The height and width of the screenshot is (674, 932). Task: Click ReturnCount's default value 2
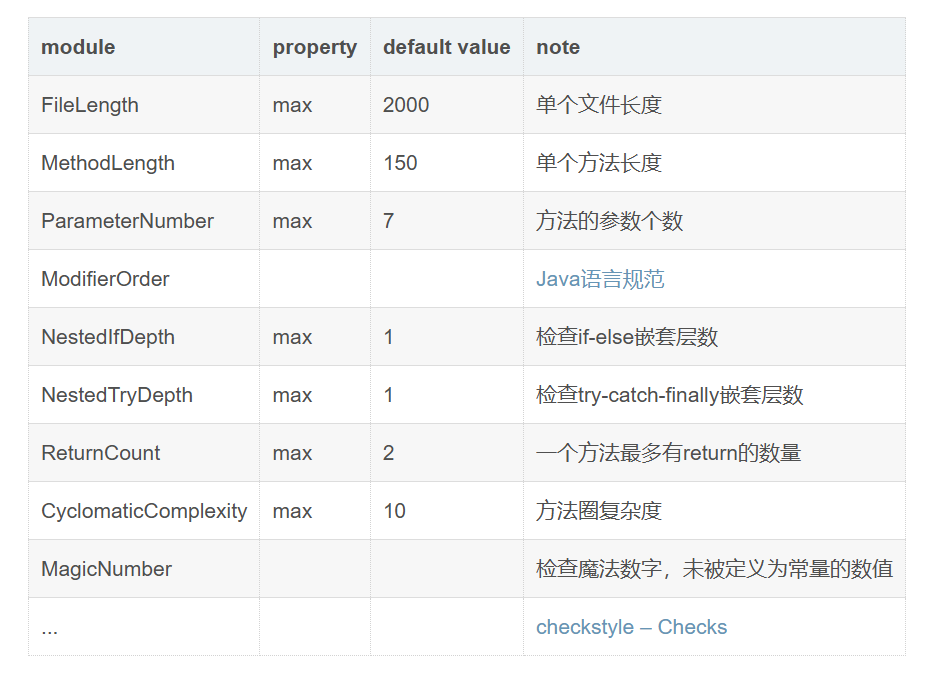[x=389, y=453]
